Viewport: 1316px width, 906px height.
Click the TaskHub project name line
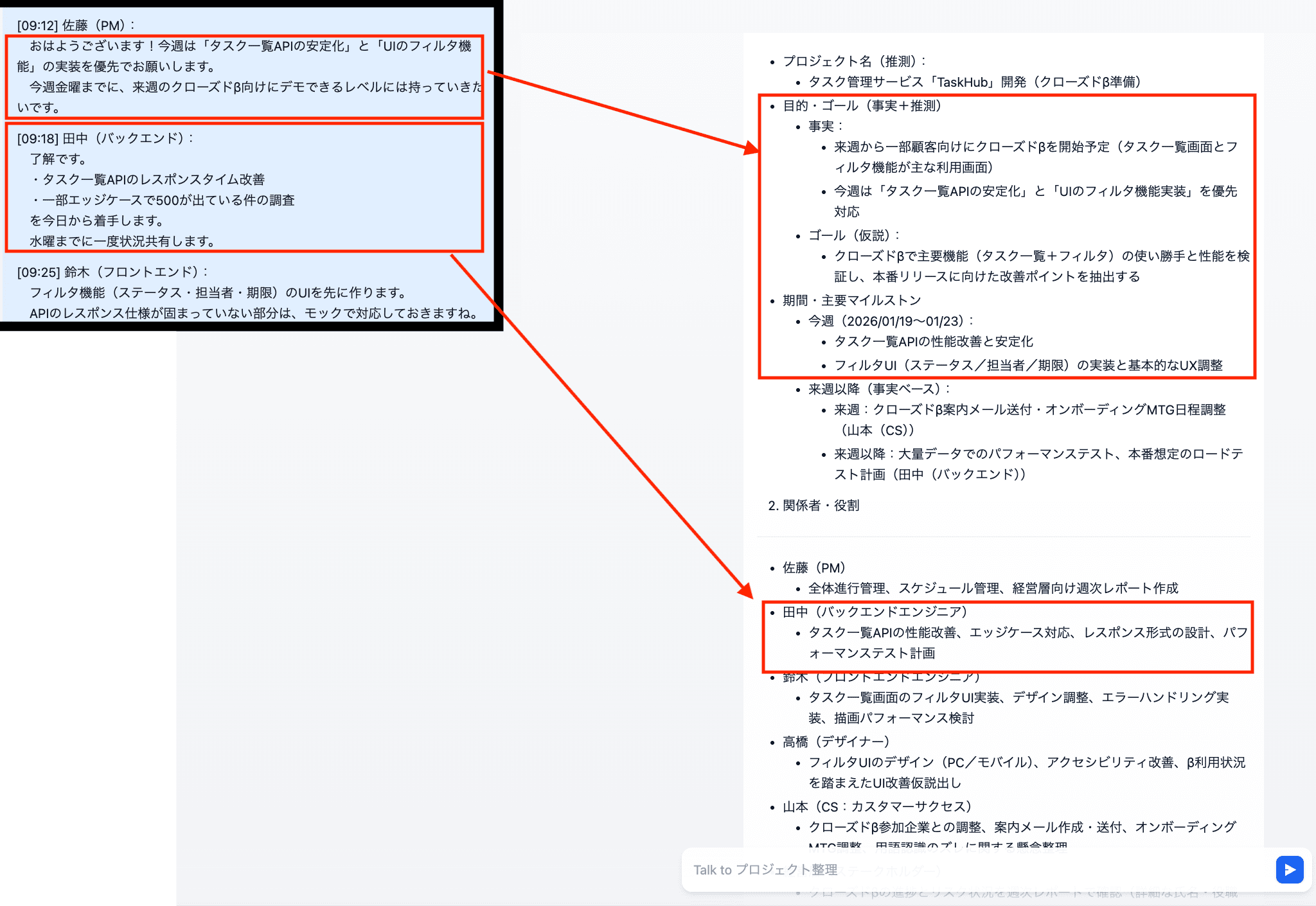coord(974,82)
